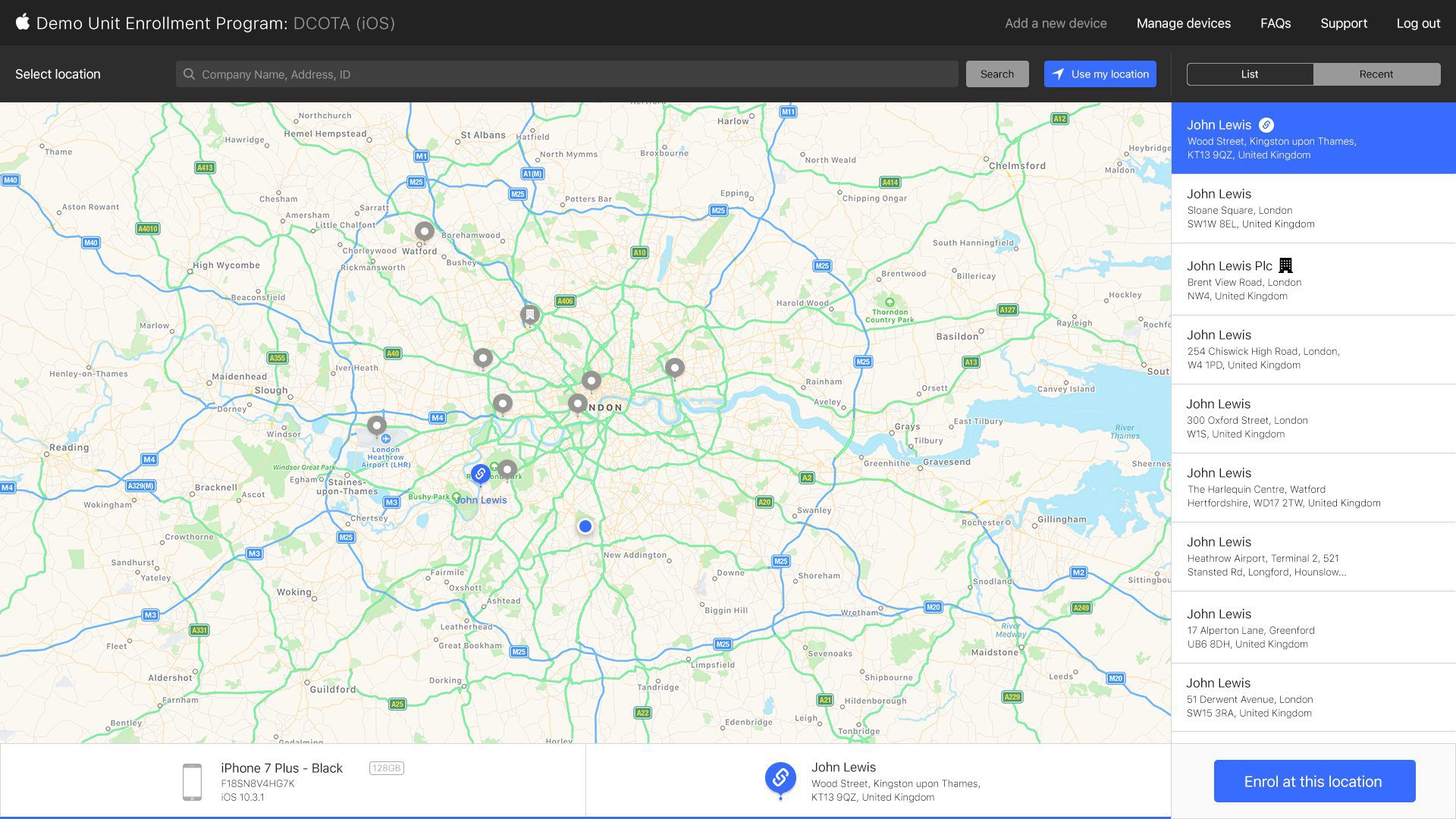The height and width of the screenshot is (819, 1456).
Task: Click the Apple logo in the header
Action: point(23,22)
